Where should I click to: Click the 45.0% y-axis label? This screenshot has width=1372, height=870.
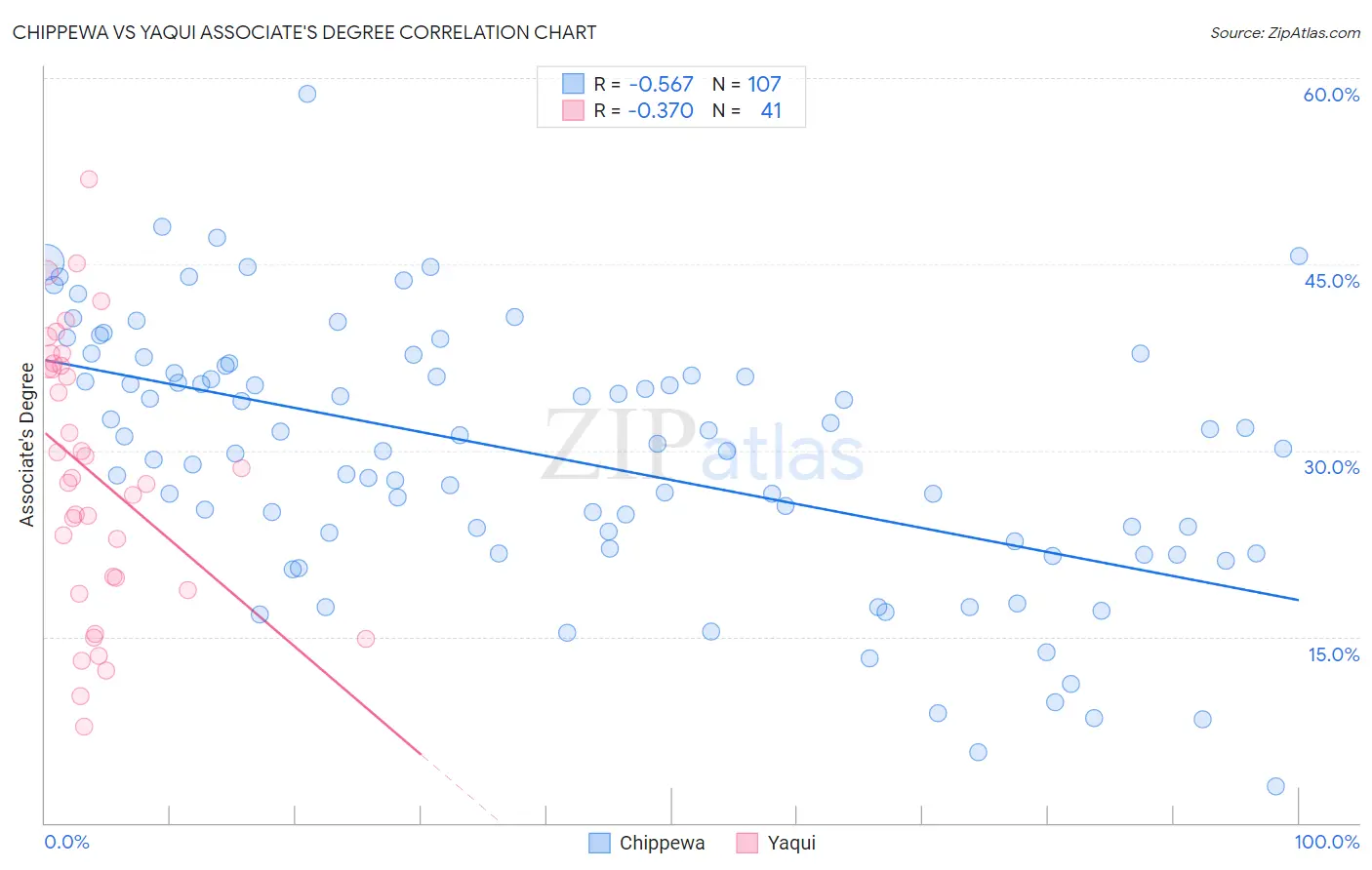click(x=1332, y=281)
